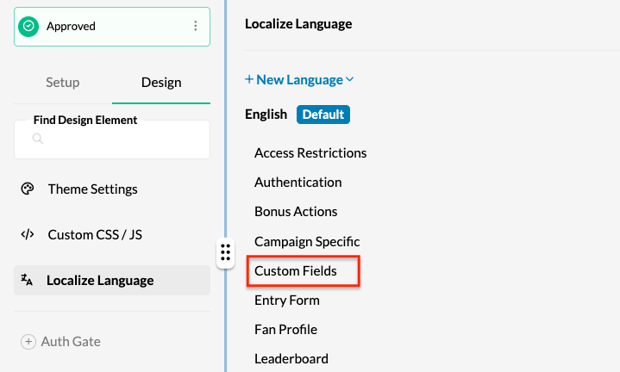The width and height of the screenshot is (620, 372).
Task: Open Entry Form
Action: (x=287, y=300)
